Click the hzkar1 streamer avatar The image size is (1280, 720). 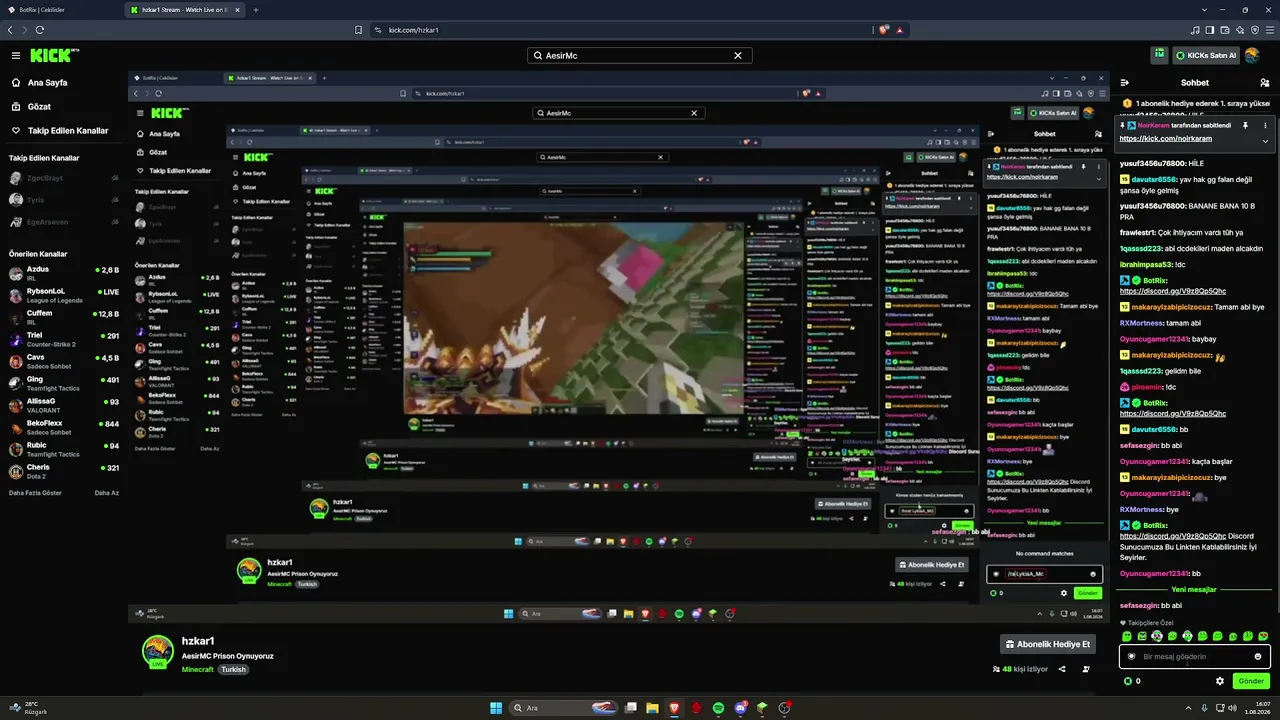[157, 650]
